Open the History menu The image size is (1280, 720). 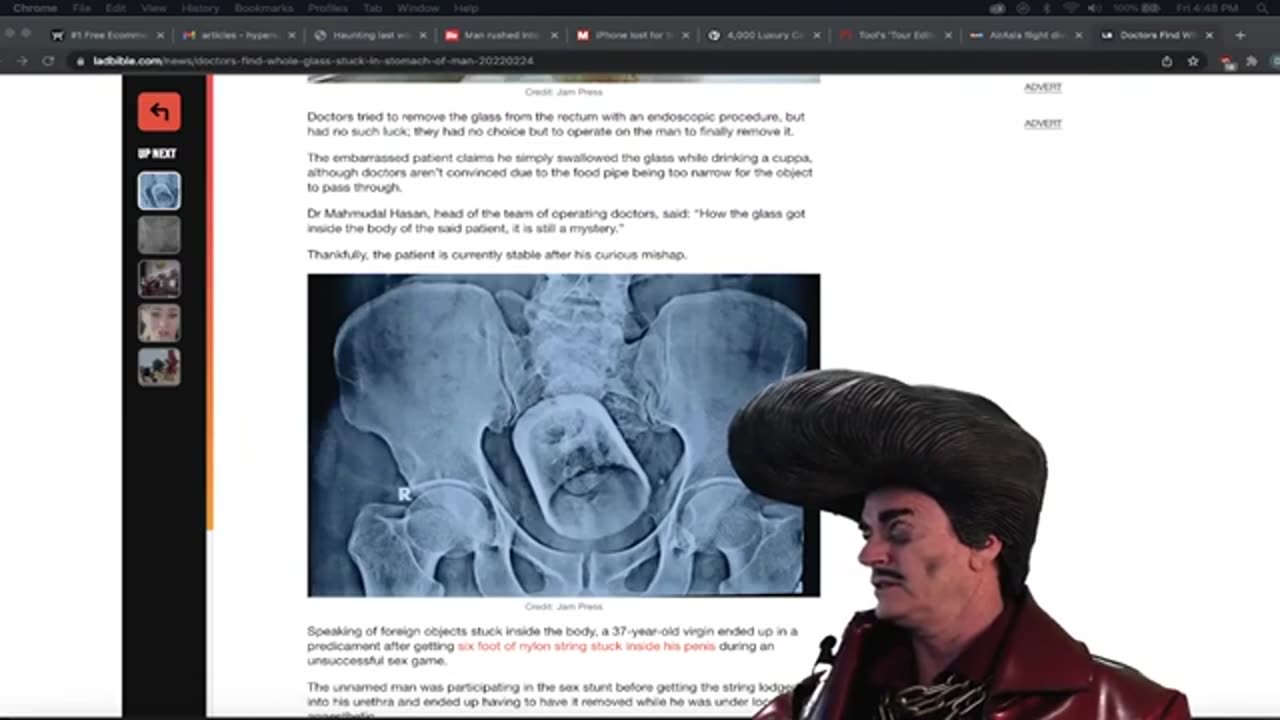(200, 8)
